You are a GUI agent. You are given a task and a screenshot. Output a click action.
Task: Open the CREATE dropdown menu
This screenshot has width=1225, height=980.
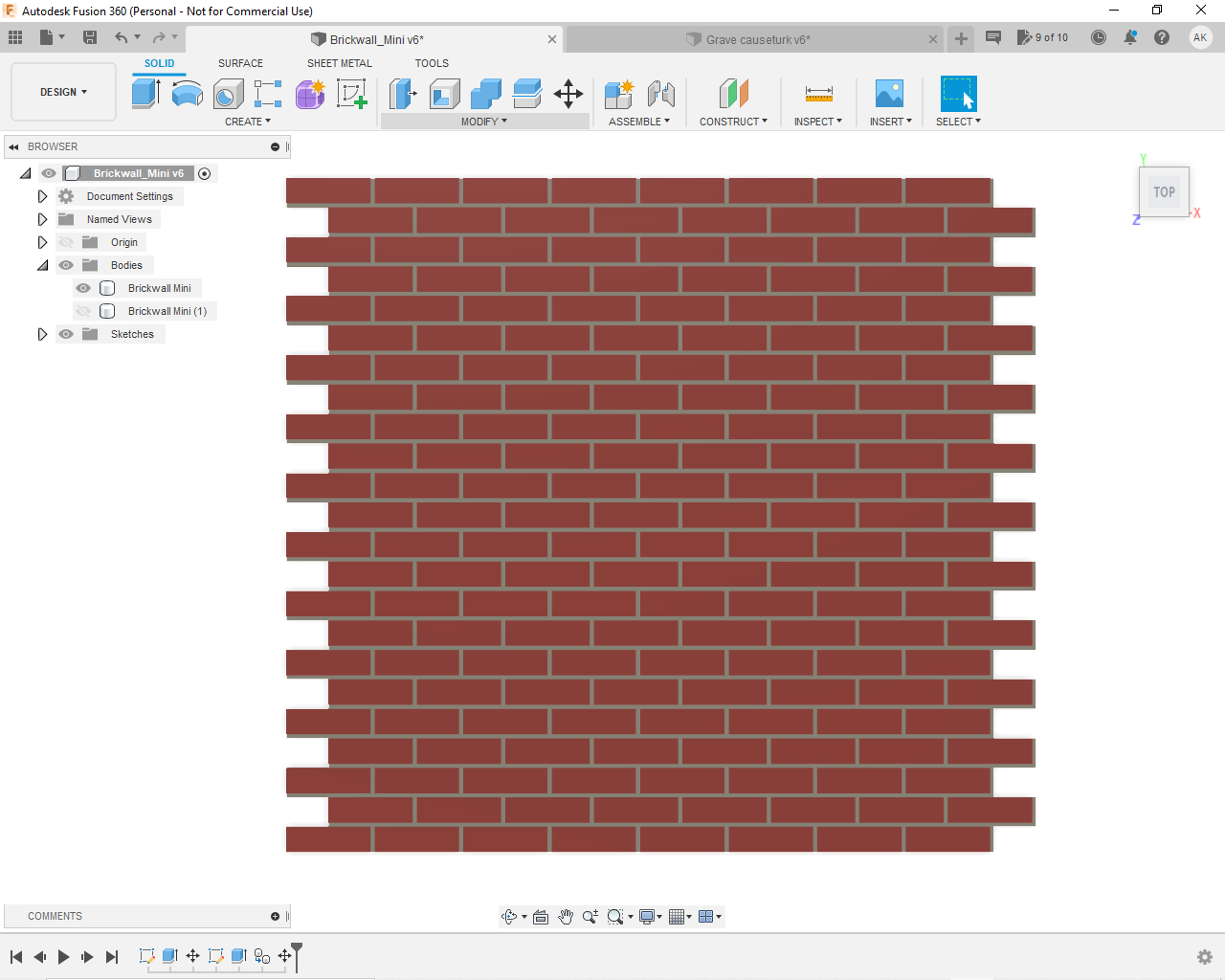tap(248, 122)
